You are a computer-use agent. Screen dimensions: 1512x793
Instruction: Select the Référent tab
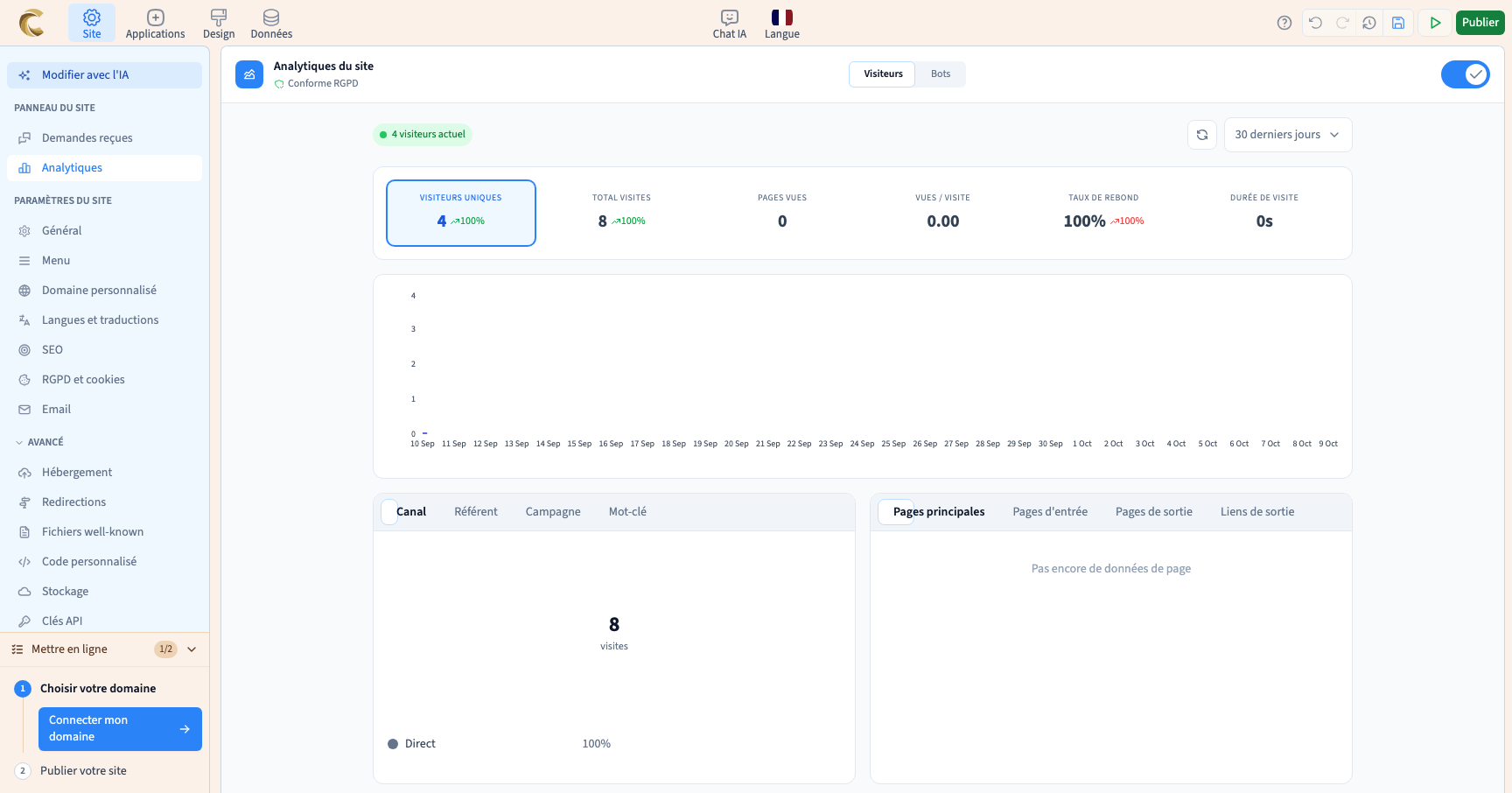click(x=476, y=512)
